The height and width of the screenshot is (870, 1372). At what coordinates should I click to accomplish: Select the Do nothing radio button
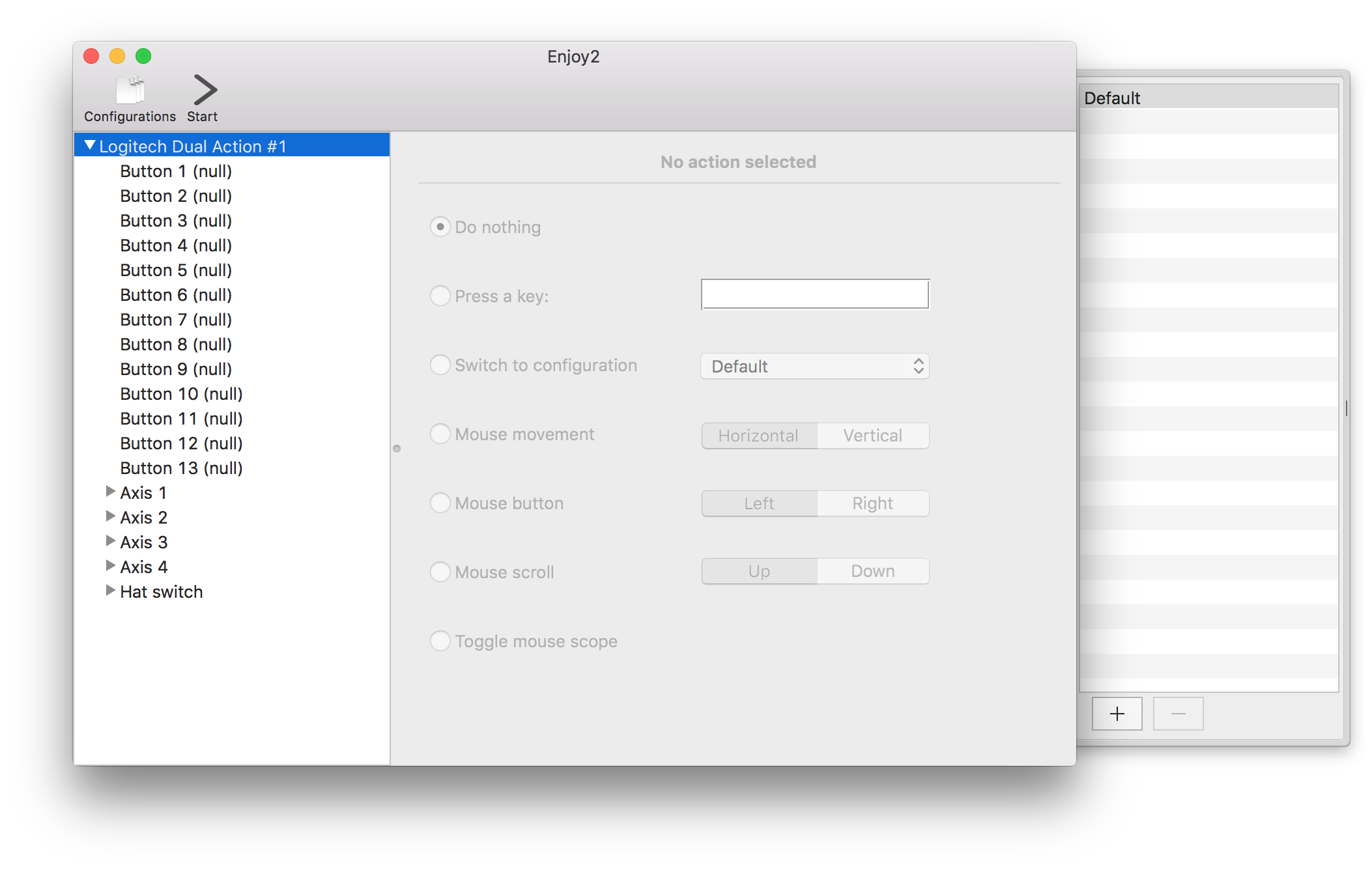pyautogui.click(x=440, y=227)
